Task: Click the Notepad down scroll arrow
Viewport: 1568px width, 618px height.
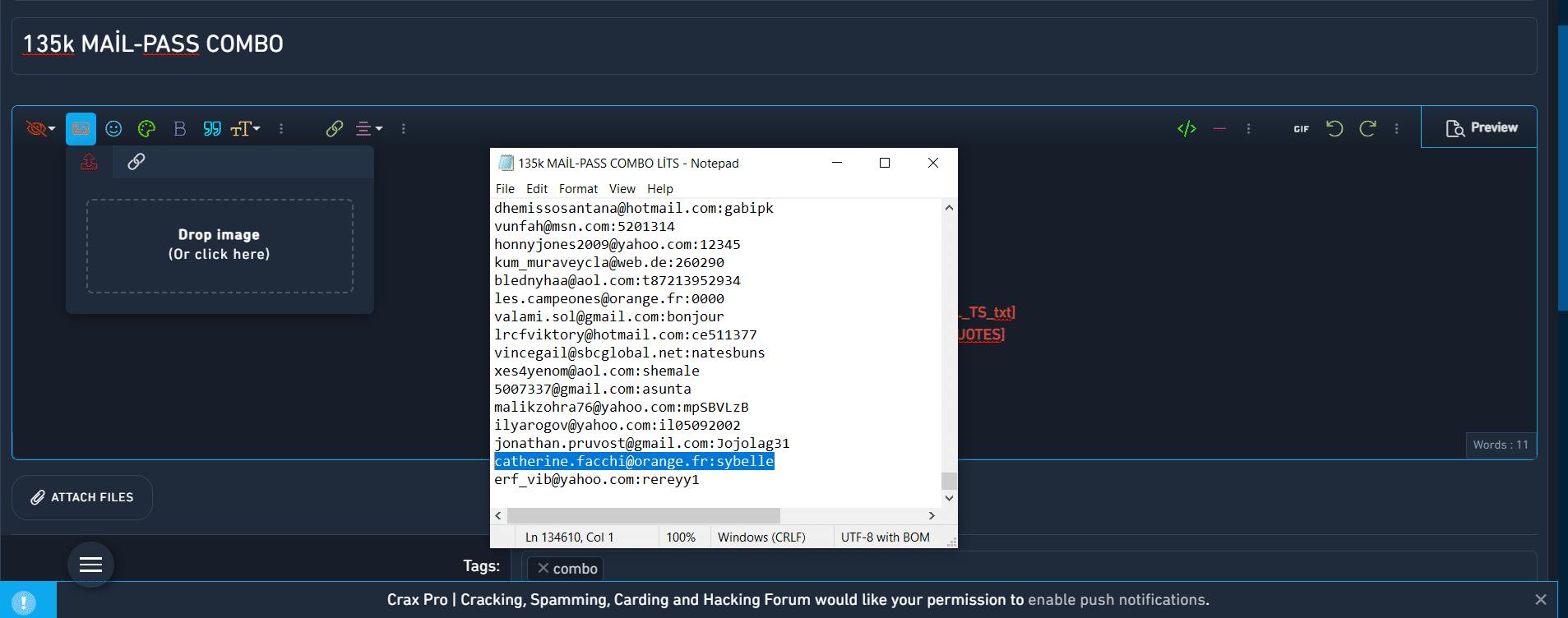Action: pyautogui.click(x=949, y=498)
